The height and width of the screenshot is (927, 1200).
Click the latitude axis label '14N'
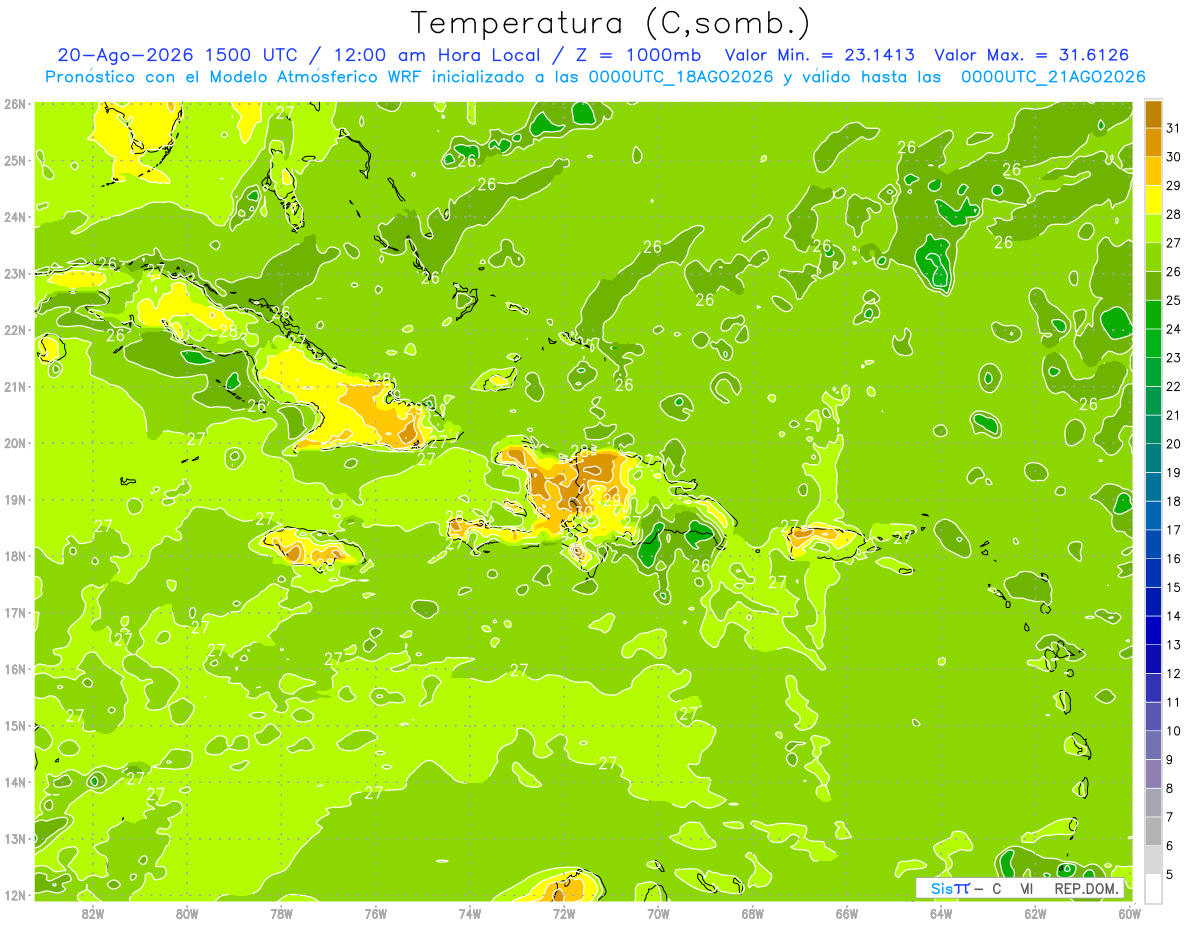[16, 782]
